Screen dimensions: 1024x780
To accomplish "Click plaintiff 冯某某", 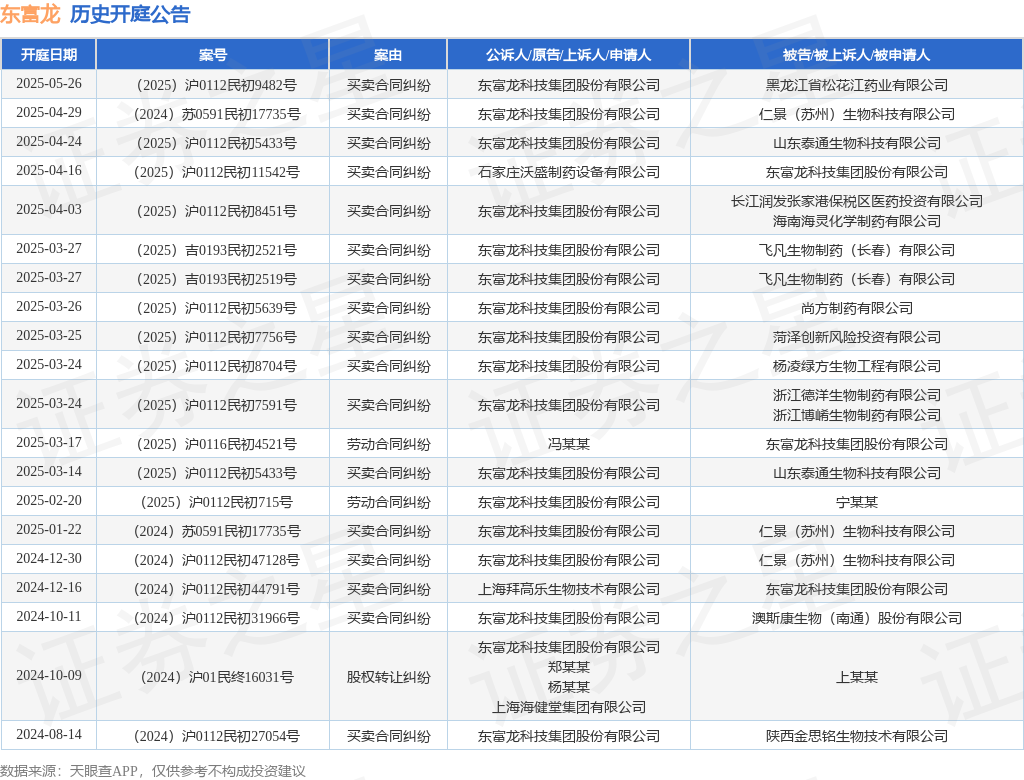I will tap(568, 444).
